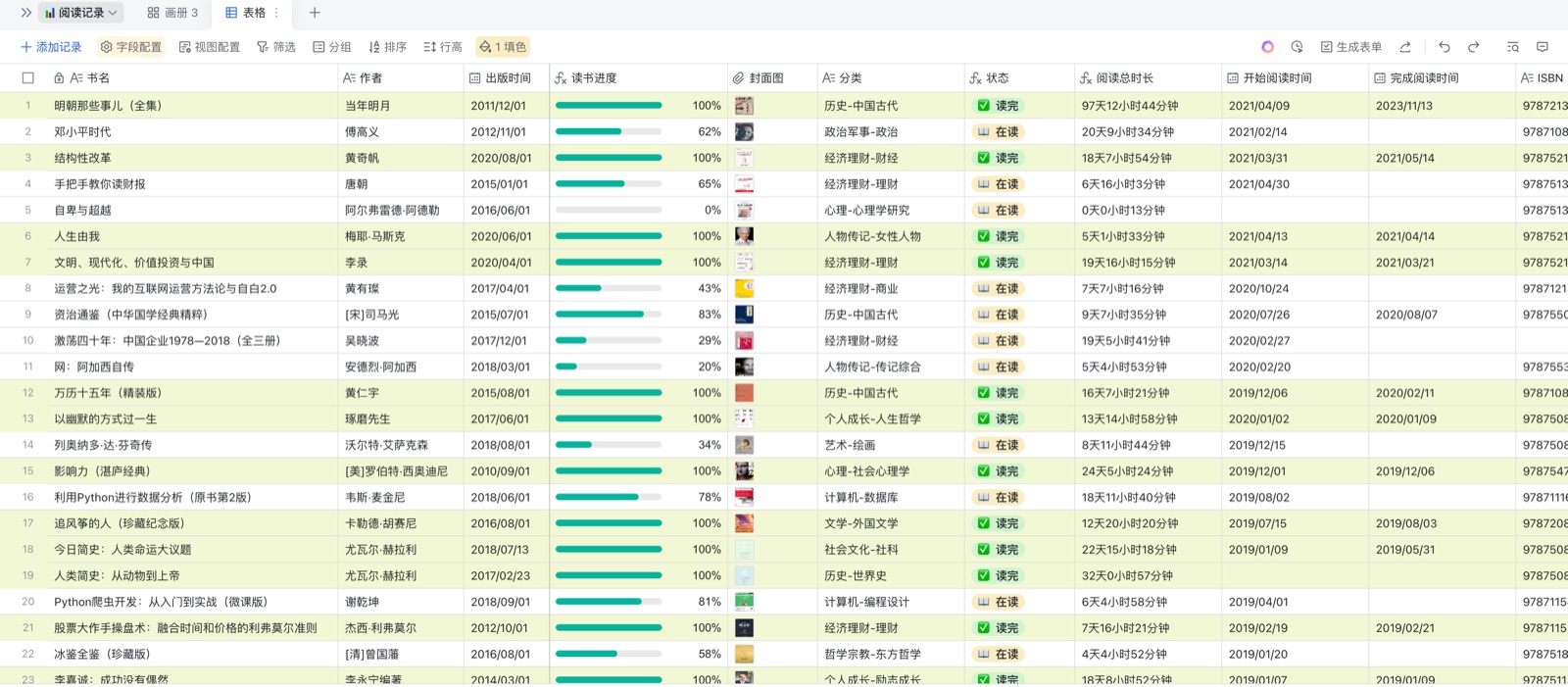Click the 书名 column header
Screen dimensions: 1568x687
[x=192, y=78]
